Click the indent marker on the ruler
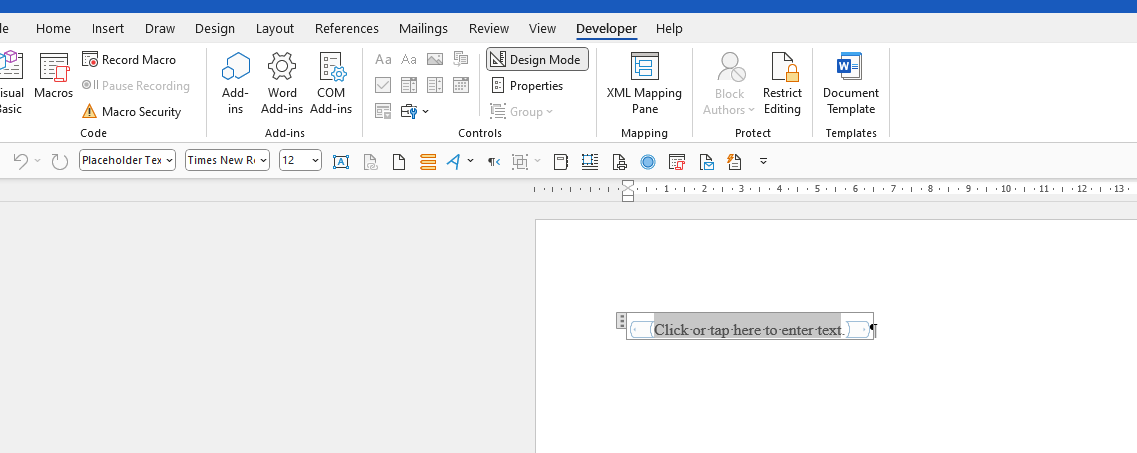This screenshot has height=453, width=1137. (x=628, y=191)
